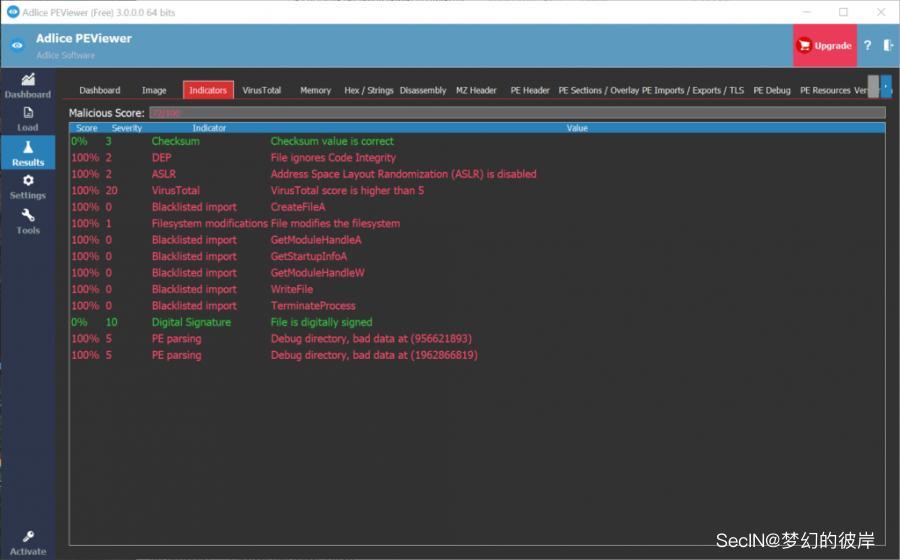Select the Indicators tab
The image size is (900, 560).
click(x=208, y=90)
